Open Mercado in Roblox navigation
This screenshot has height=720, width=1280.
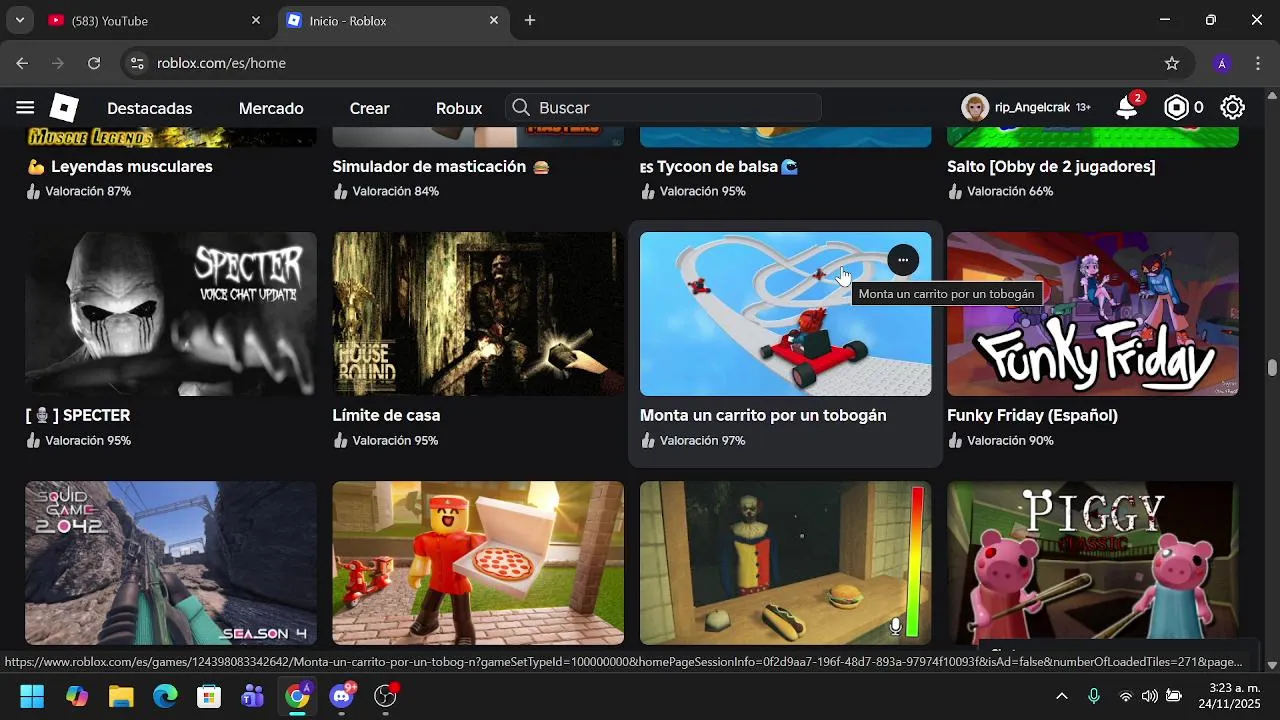click(x=271, y=108)
